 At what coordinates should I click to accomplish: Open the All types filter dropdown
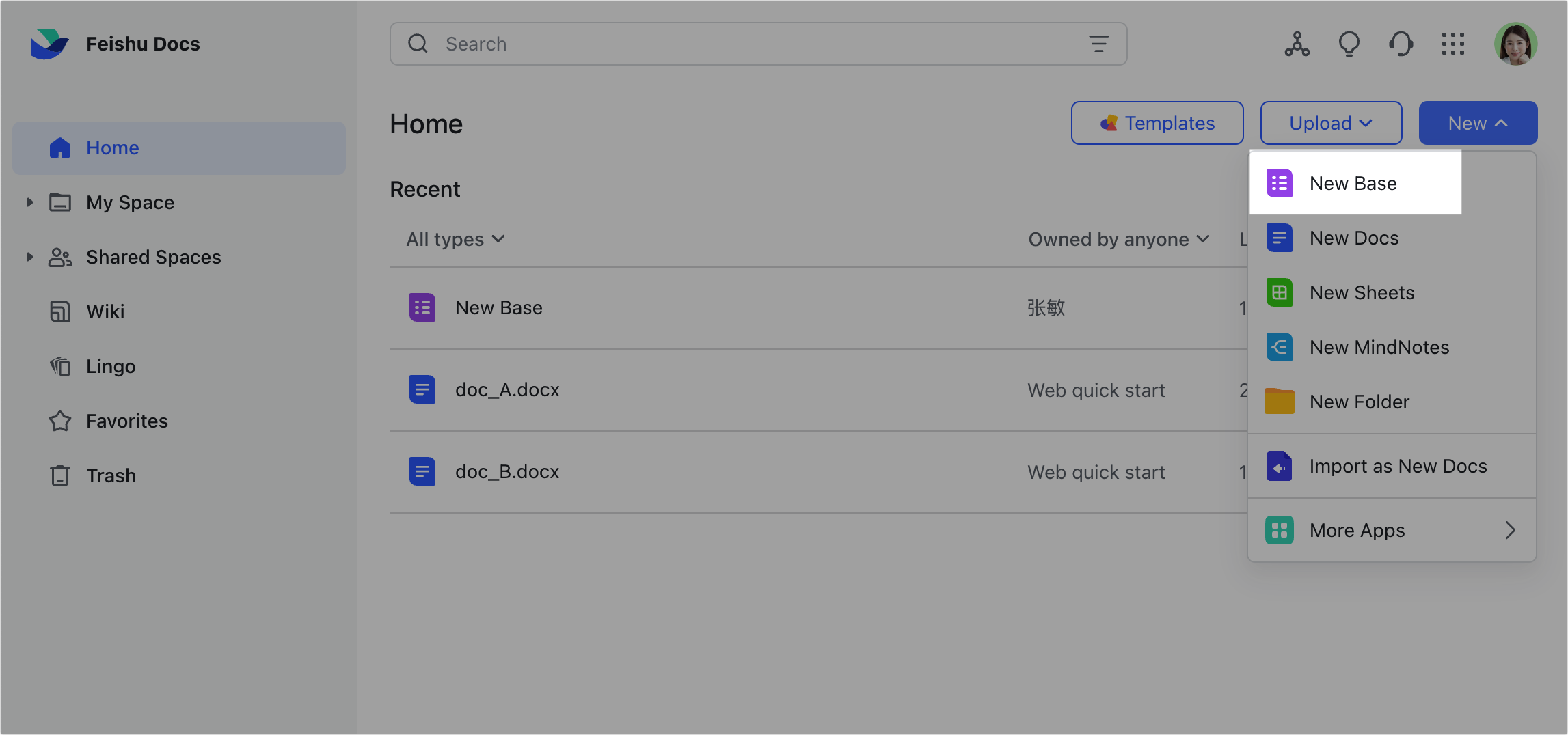(455, 239)
